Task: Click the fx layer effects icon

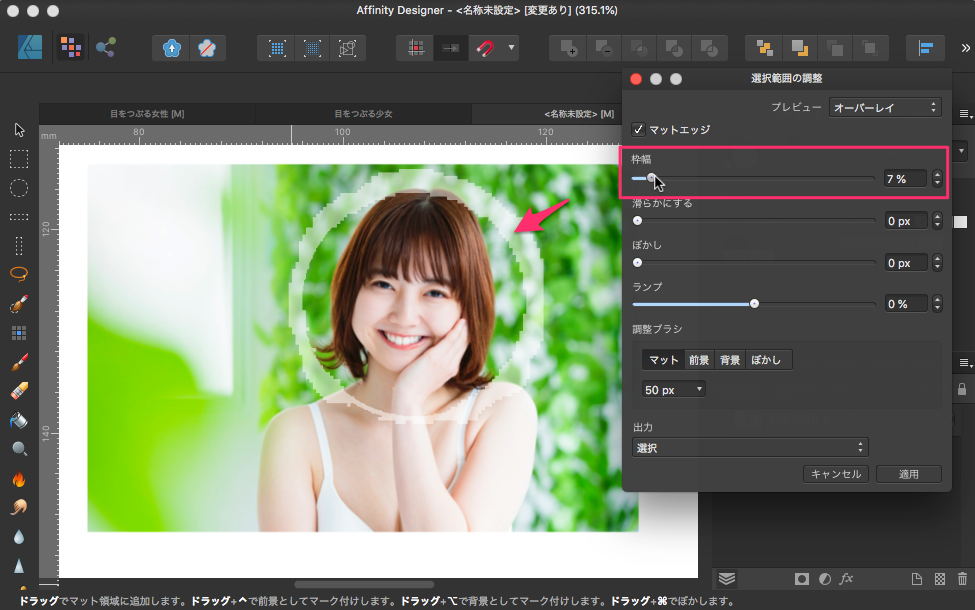Action: point(846,578)
